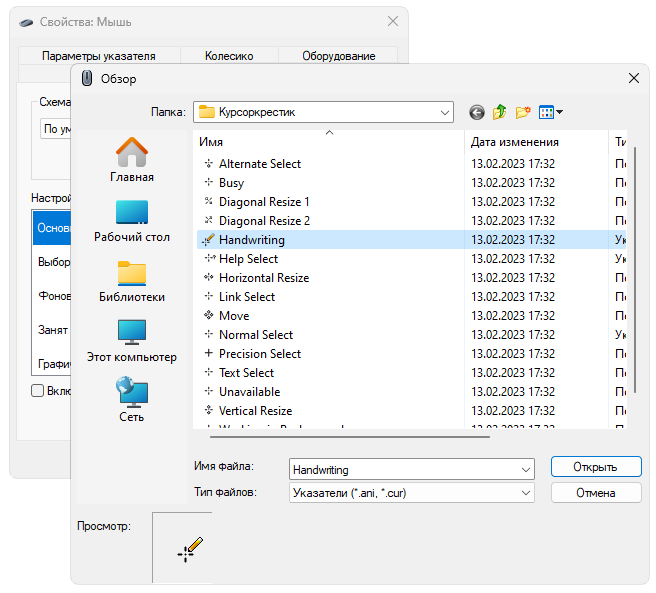Select the Horizontal Resize file icon

(208, 277)
